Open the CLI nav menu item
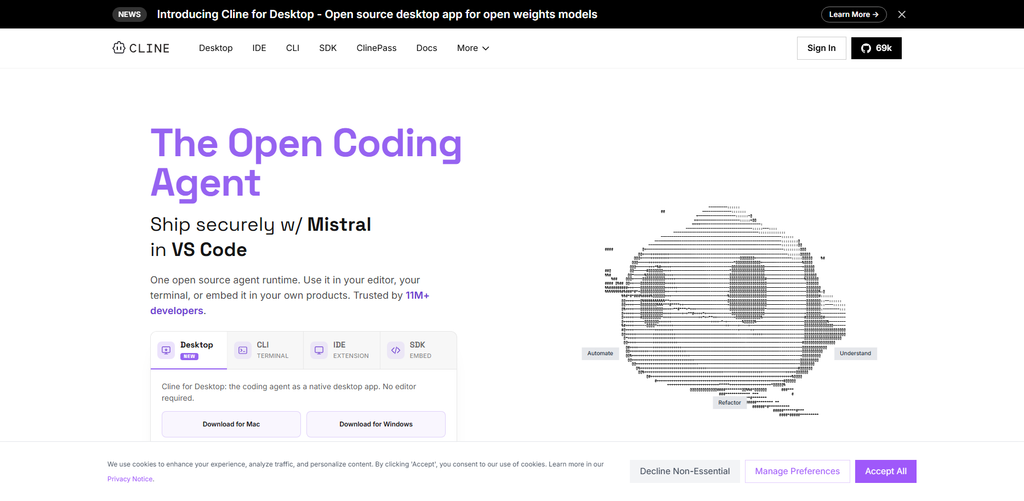Viewport: 1024px width, 501px height. tap(293, 48)
